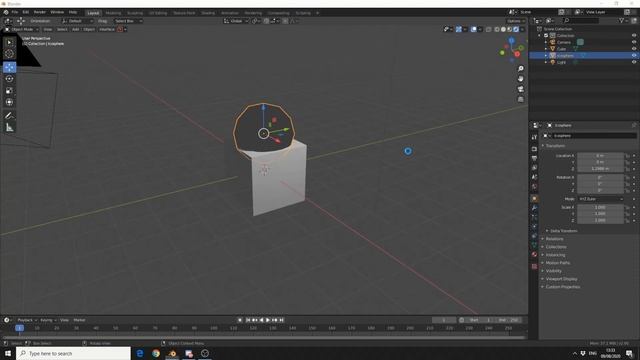Click the red X axis on the navigation gizmo
Screen dimensions: 640x360
click(x=517, y=54)
